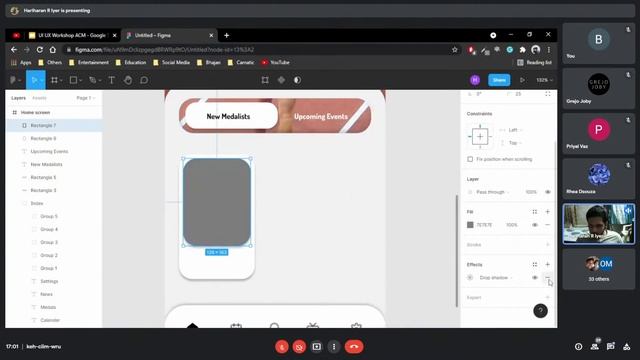
Task: Select Upcoming Events text layer
Action: point(54,151)
